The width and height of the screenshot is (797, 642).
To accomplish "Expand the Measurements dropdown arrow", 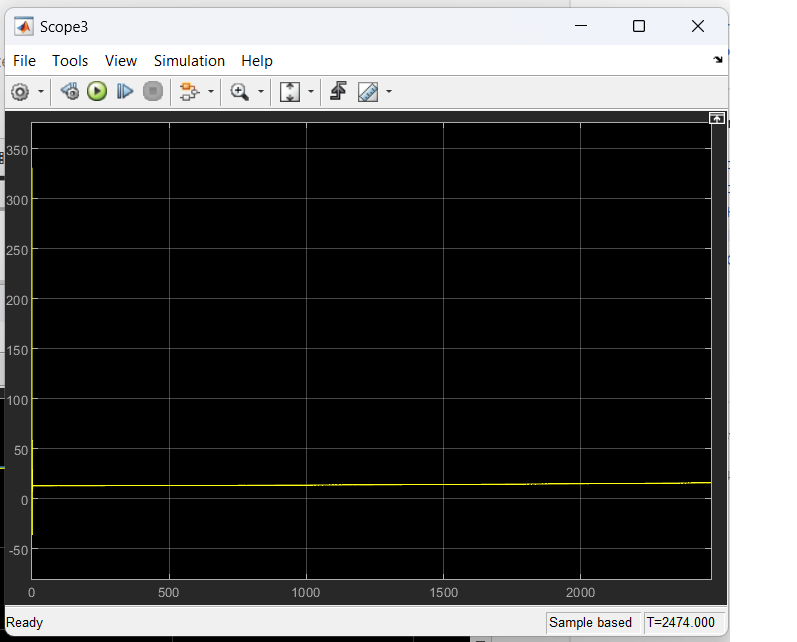I will click(x=389, y=92).
